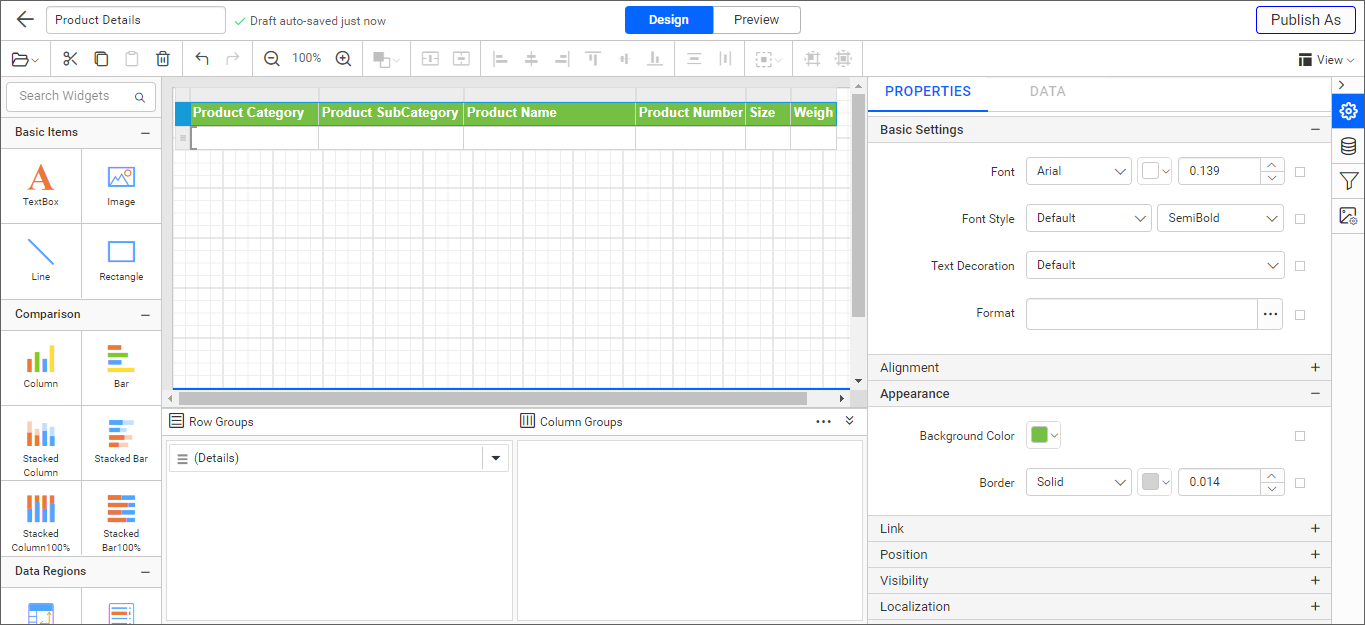
Task: Select the Stacked Column chart widget
Action: pyautogui.click(x=41, y=443)
